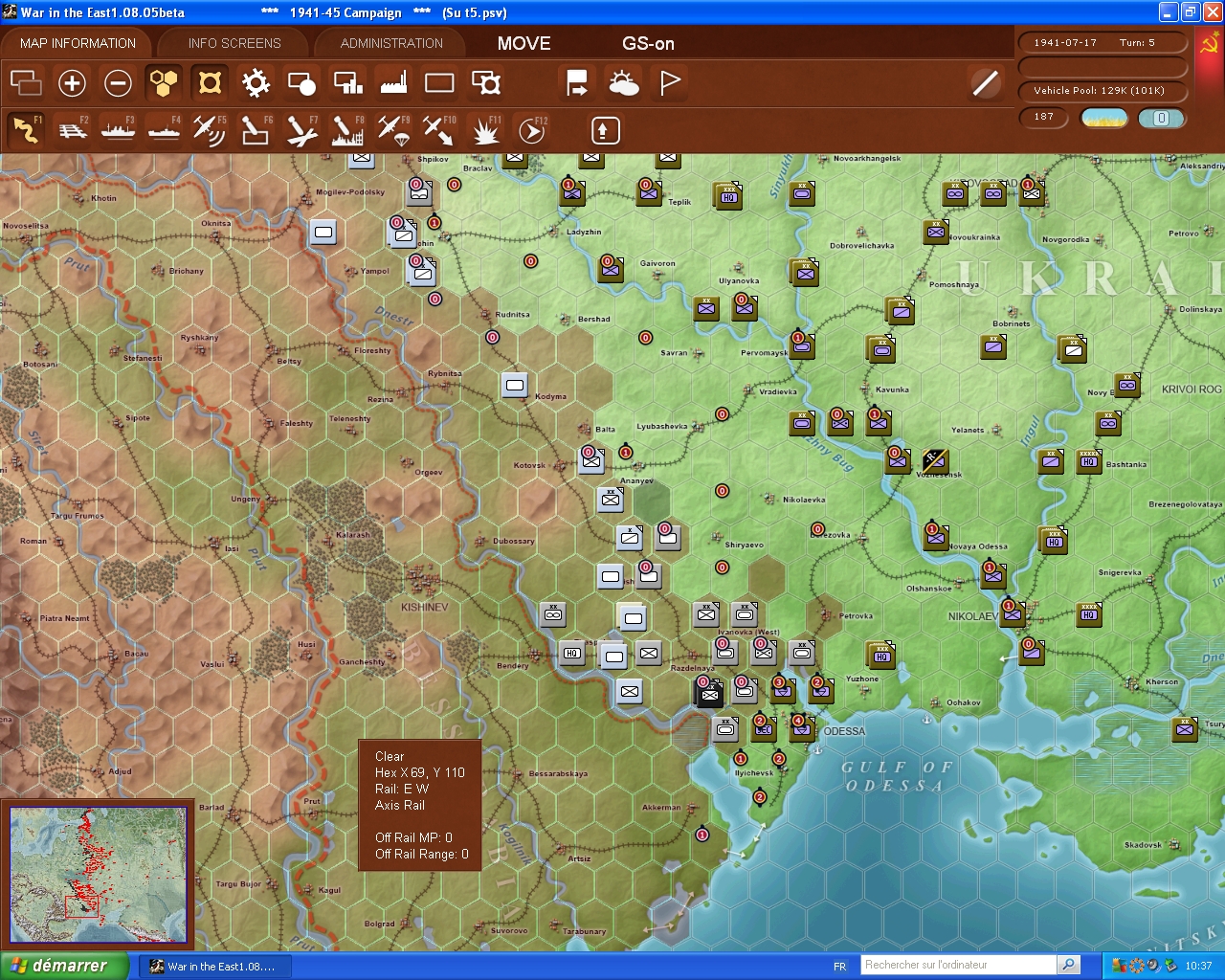The height and width of the screenshot is (980, 1225).
Task: Click the F11 explosion icon
Action: pyautogui.click(x=485, y=130)
